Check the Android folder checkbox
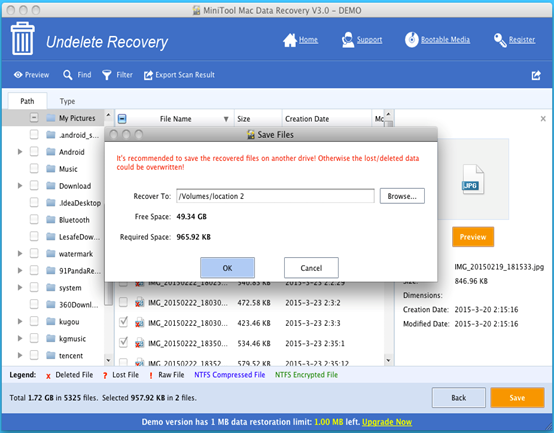The width and height of the screenshot is (554, 433). [x=34, y=152]
